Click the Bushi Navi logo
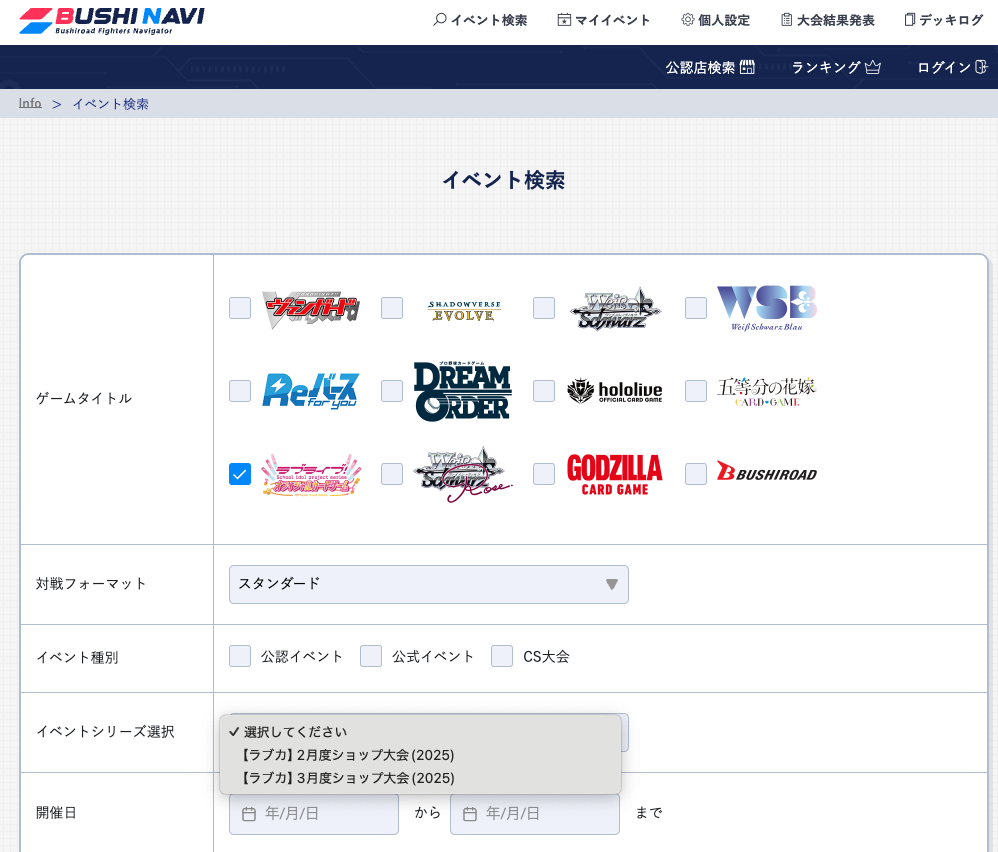998x852 pixels. 111,20
